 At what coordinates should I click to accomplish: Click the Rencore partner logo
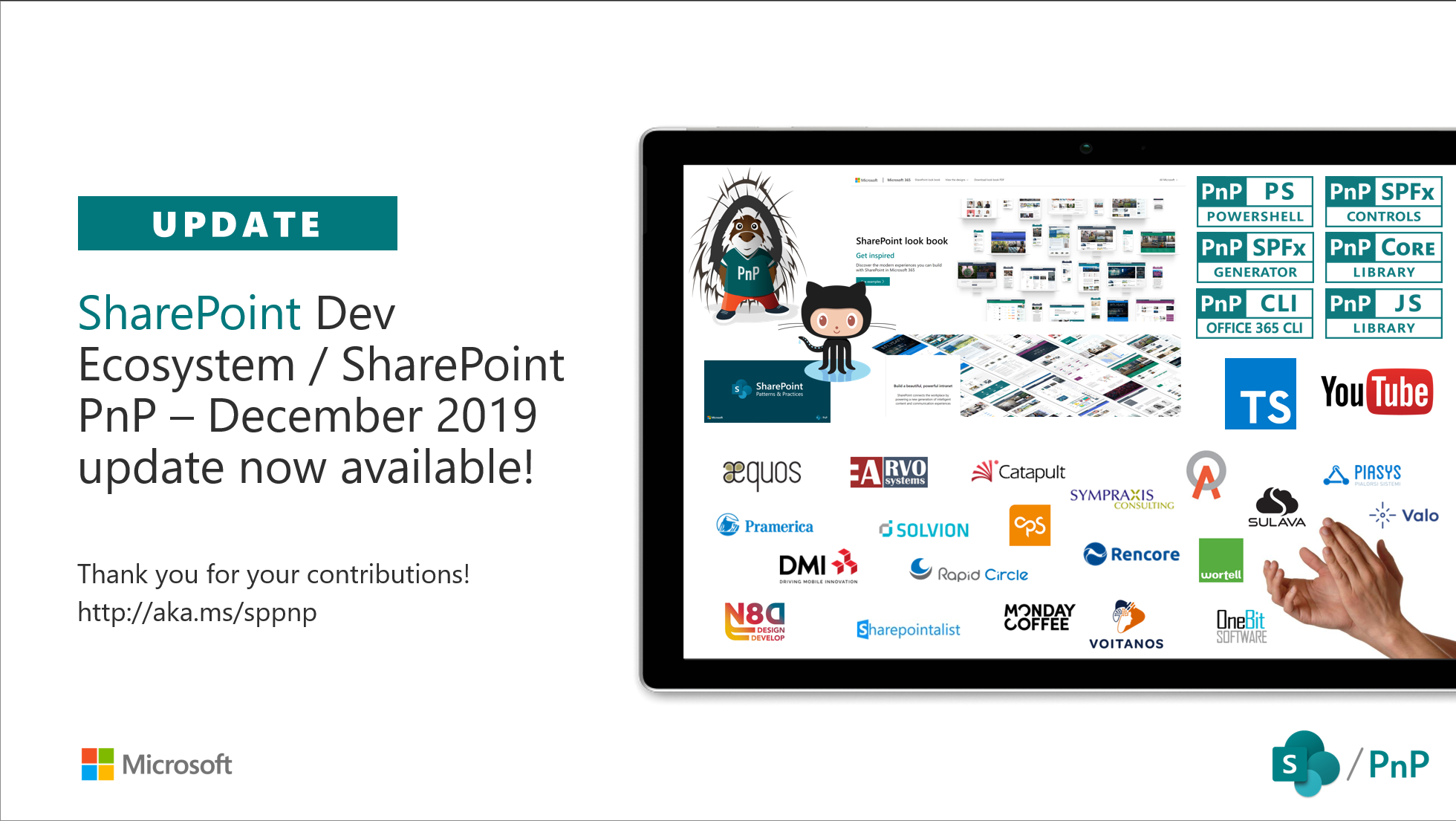click(1131, 555)
